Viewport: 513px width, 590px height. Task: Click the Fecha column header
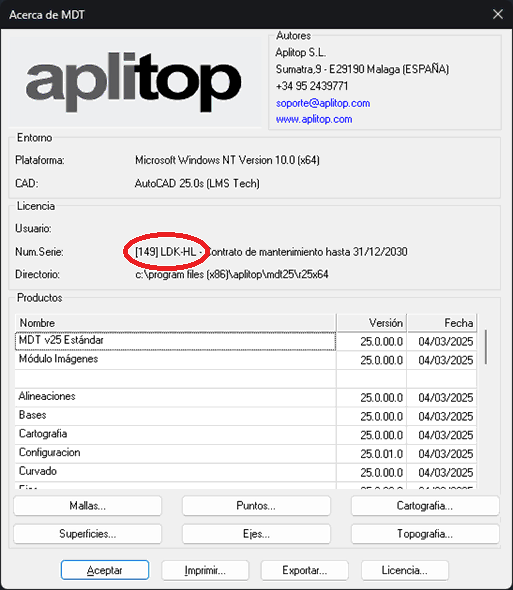pos(442,323)
